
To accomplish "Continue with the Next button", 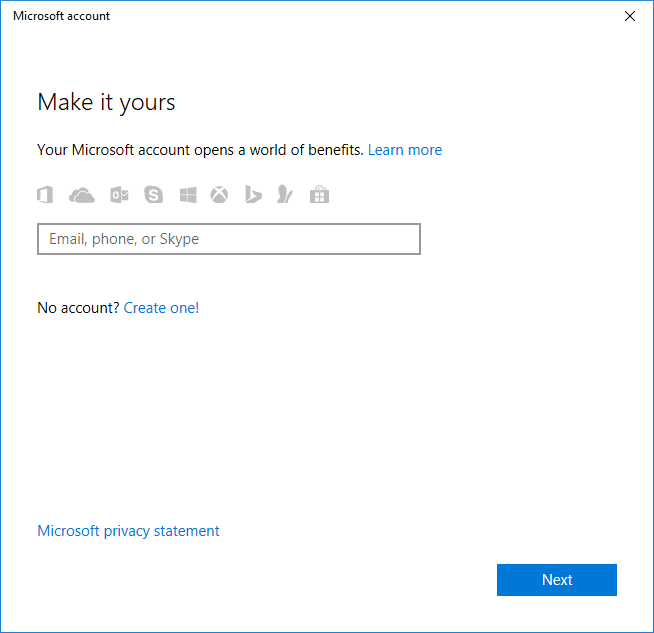I will [x=557, y=580].
